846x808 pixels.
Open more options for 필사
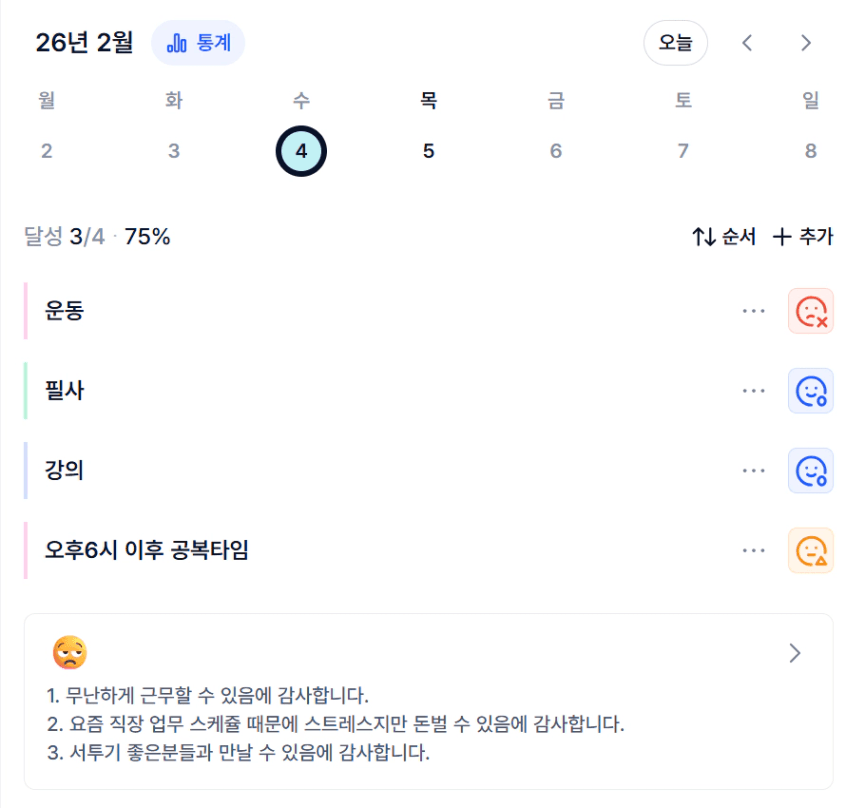coord(753,391)
